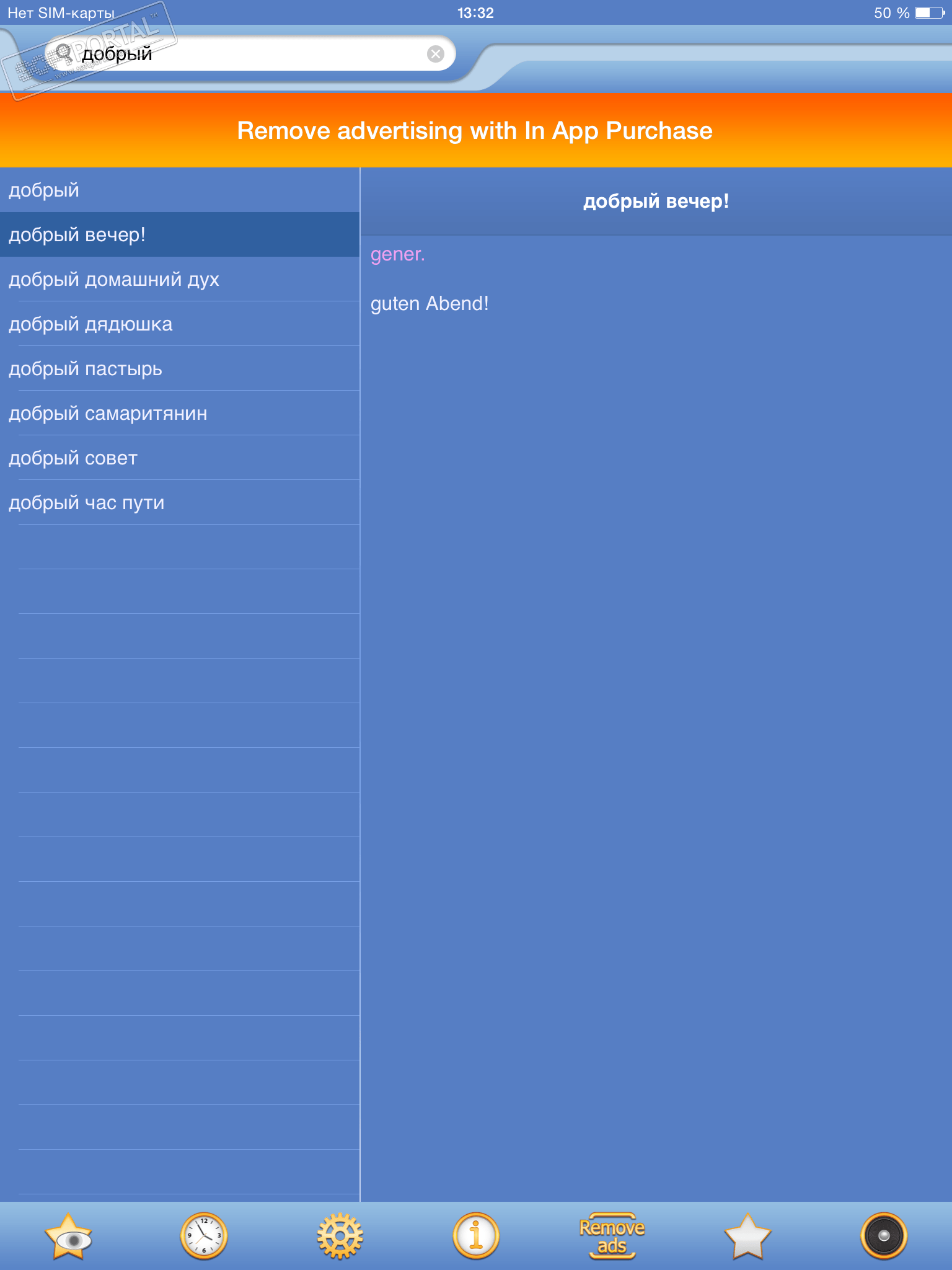Image resolution: width=952 pixels, height=1270 pixels.
Task: Clear the search field with the X button
Action: point(436,54)
